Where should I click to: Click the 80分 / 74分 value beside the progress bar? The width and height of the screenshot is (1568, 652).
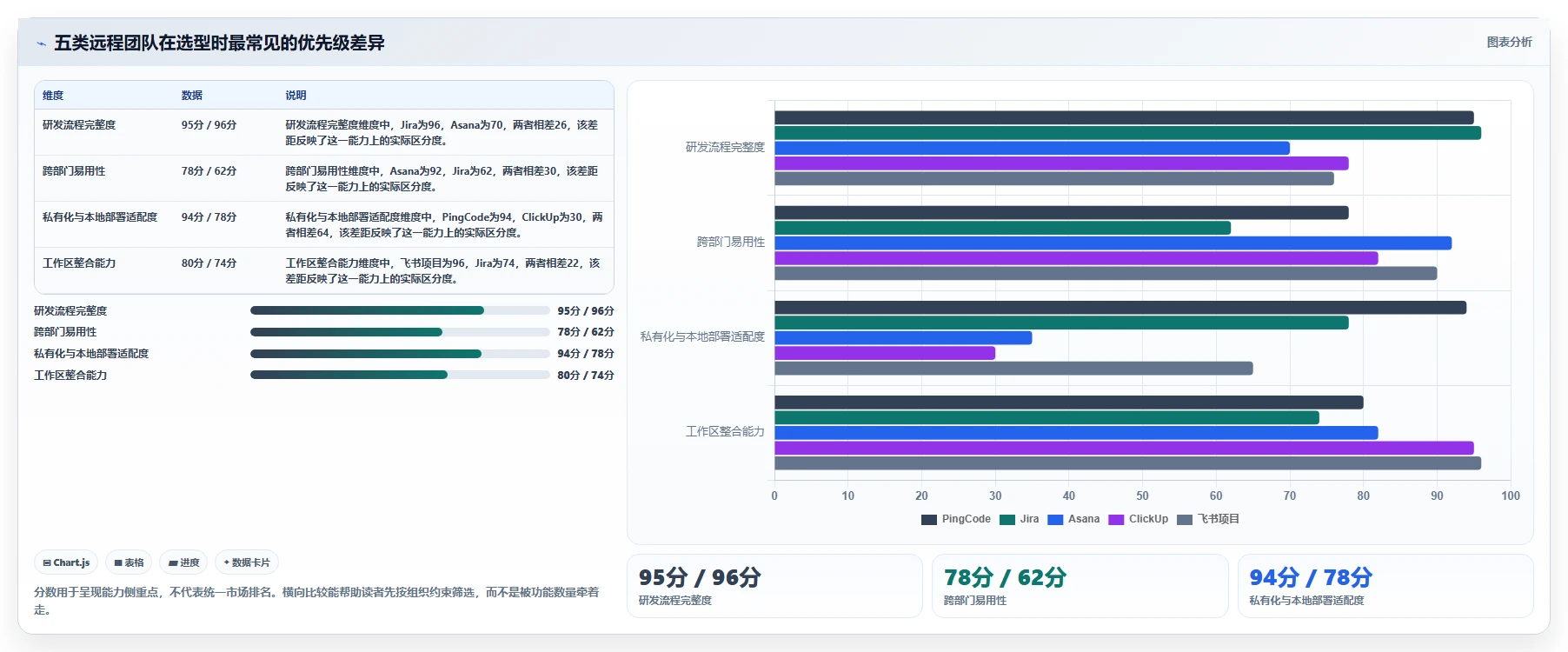pos(586,376)
